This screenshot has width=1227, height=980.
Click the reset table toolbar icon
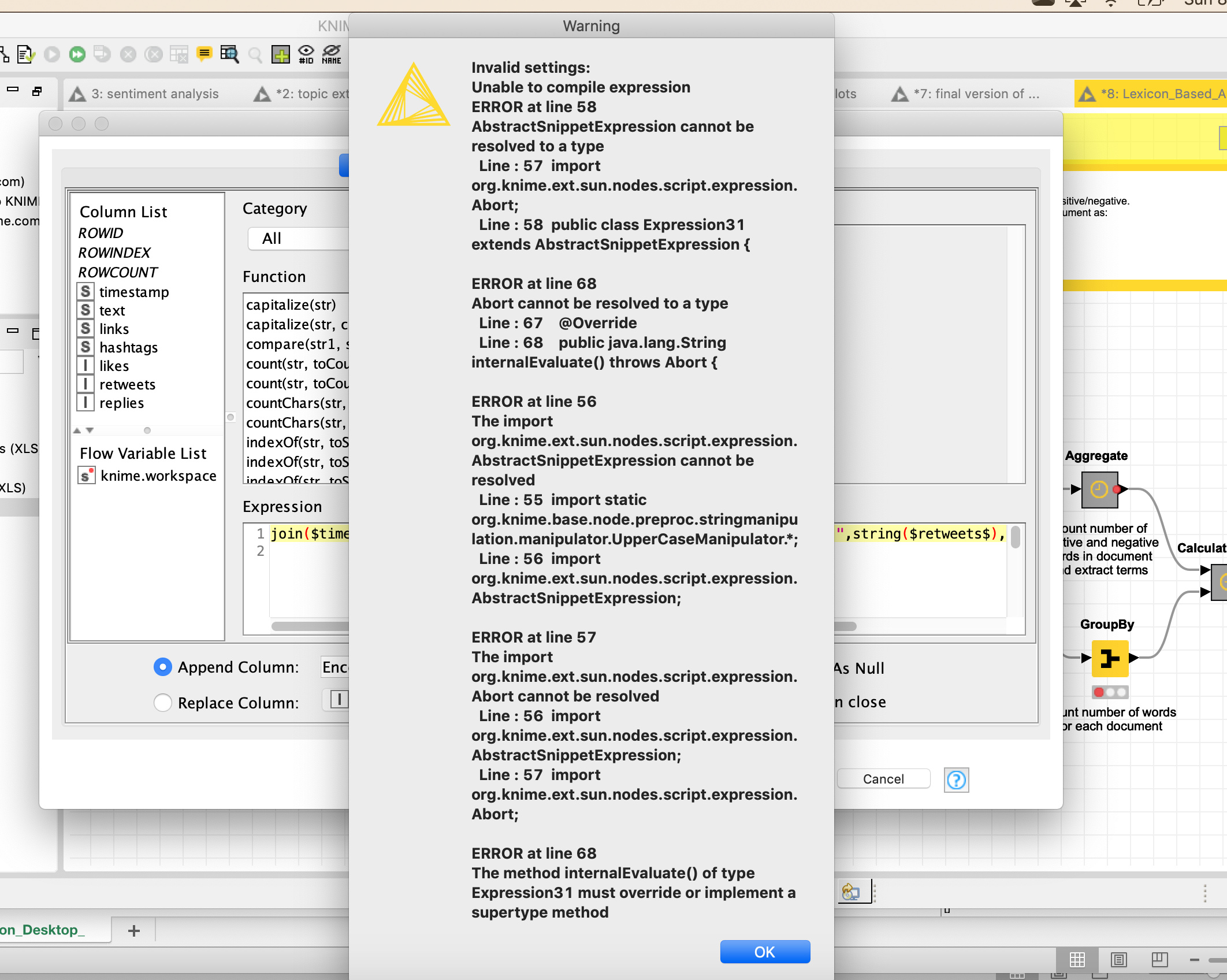pyautogui.click(x=179, y=54)
